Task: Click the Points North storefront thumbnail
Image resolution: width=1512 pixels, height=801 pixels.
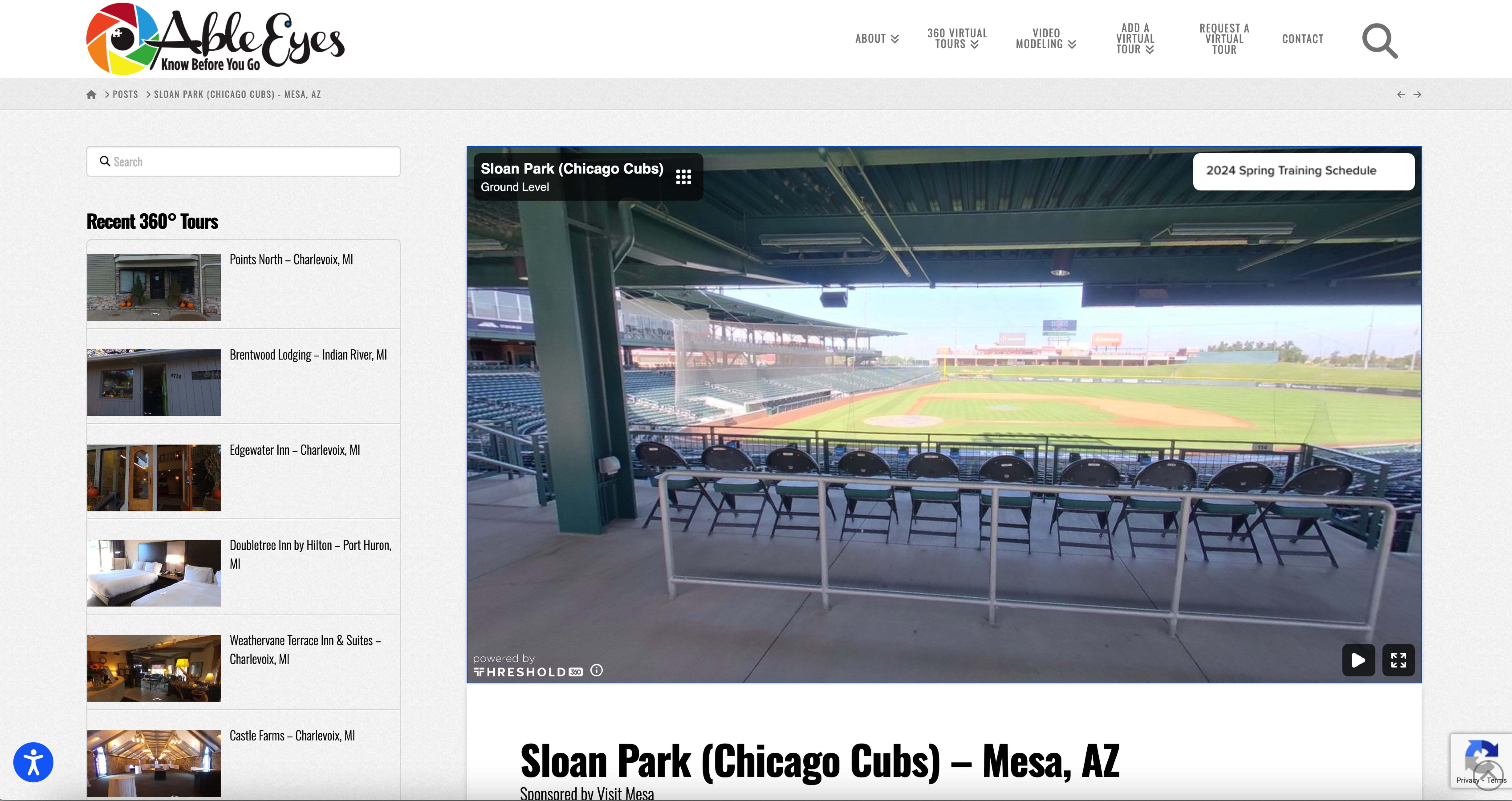Action: click(154, 287)
